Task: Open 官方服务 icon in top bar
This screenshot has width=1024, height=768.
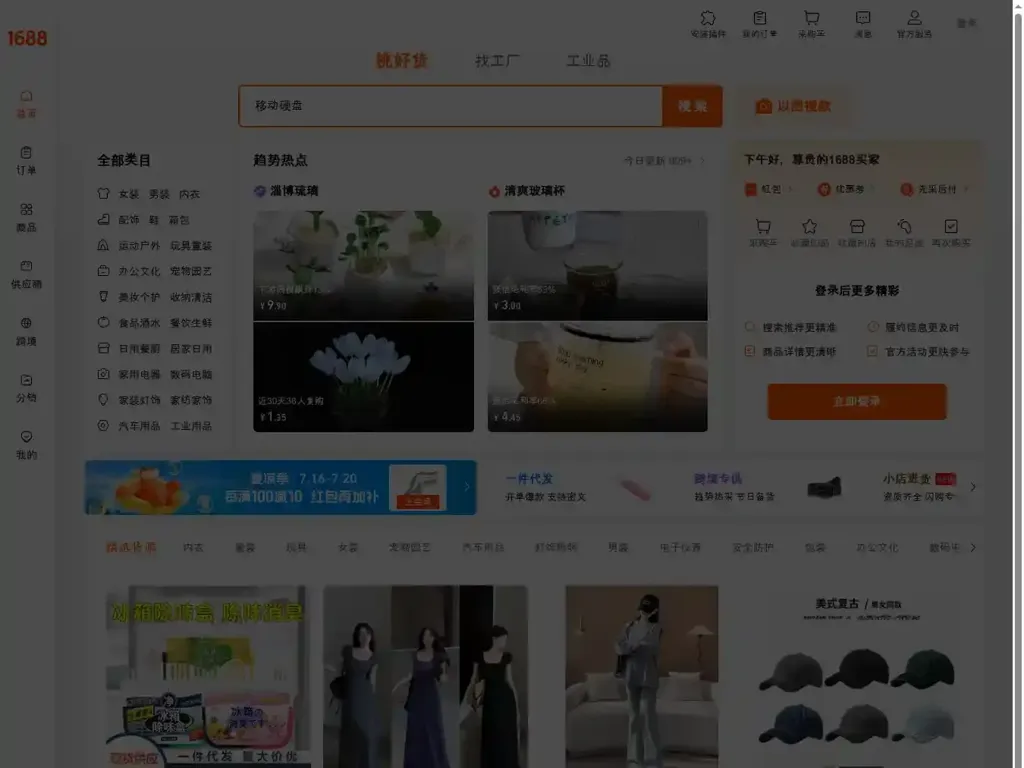Action: (913, 20)
